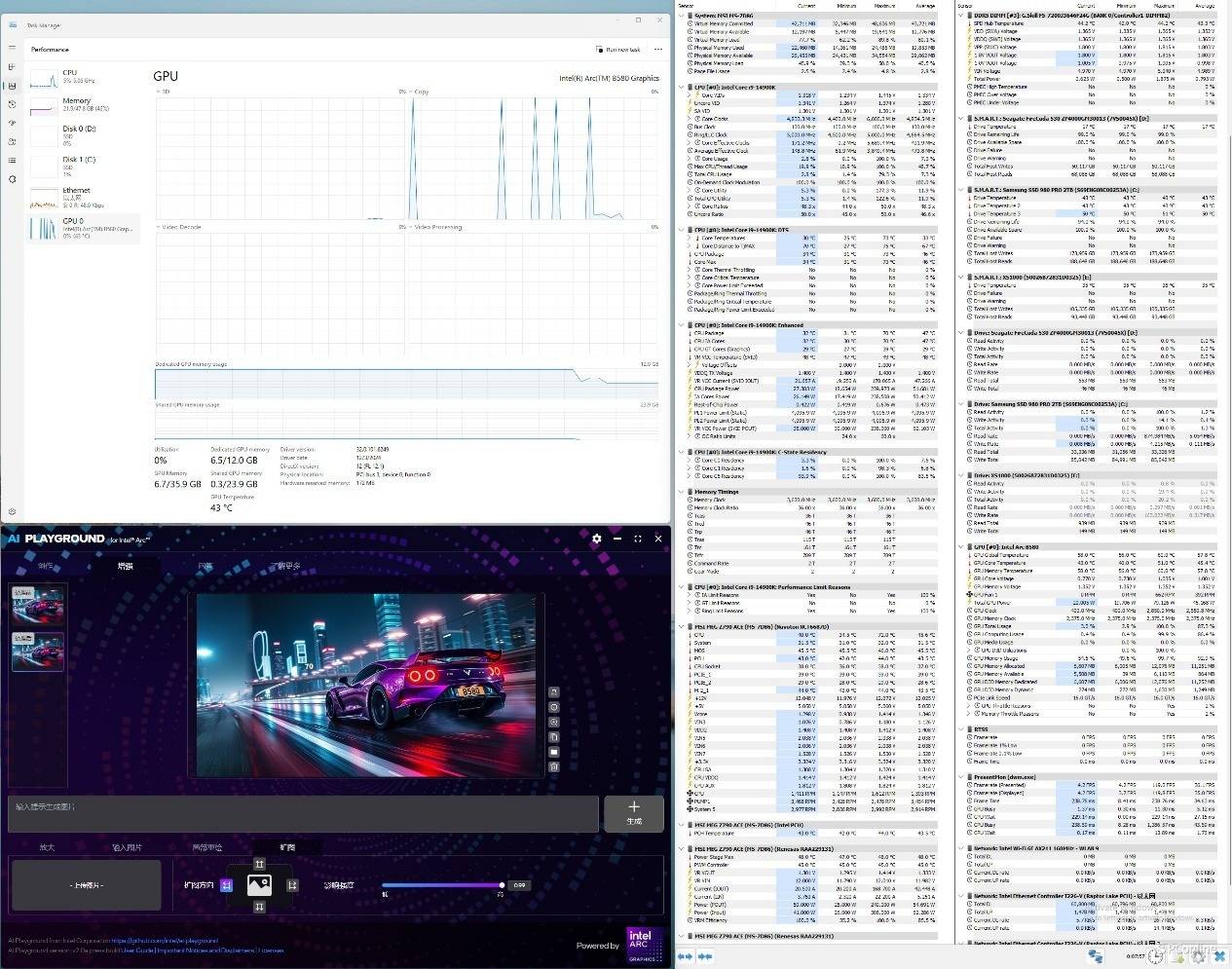Collapse the CPU [#0] Intel Core i9-14900K group
Viewport: 1232px width, 969px height.
point(683,88)
